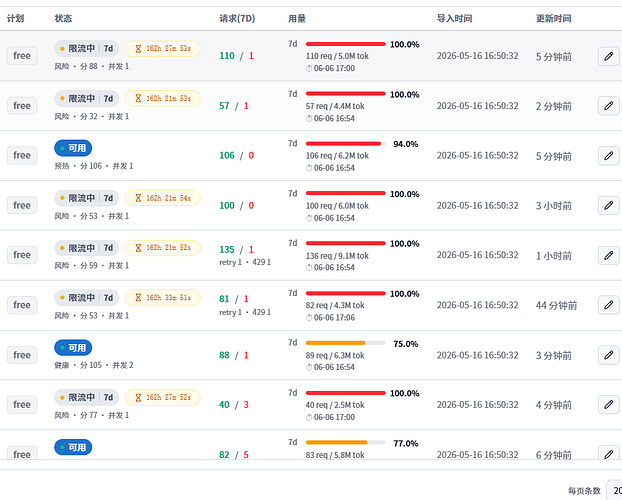Click the text 预热 · 分 106 · 并发 1
Viewport: 622px width, 500px height.
94,166
